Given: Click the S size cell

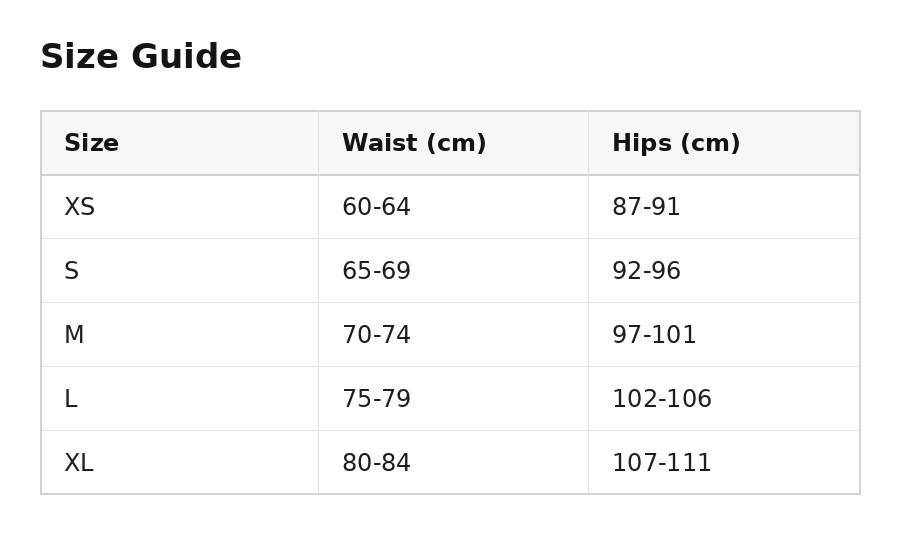Looking at the screenshot, I should pos(180,271).
